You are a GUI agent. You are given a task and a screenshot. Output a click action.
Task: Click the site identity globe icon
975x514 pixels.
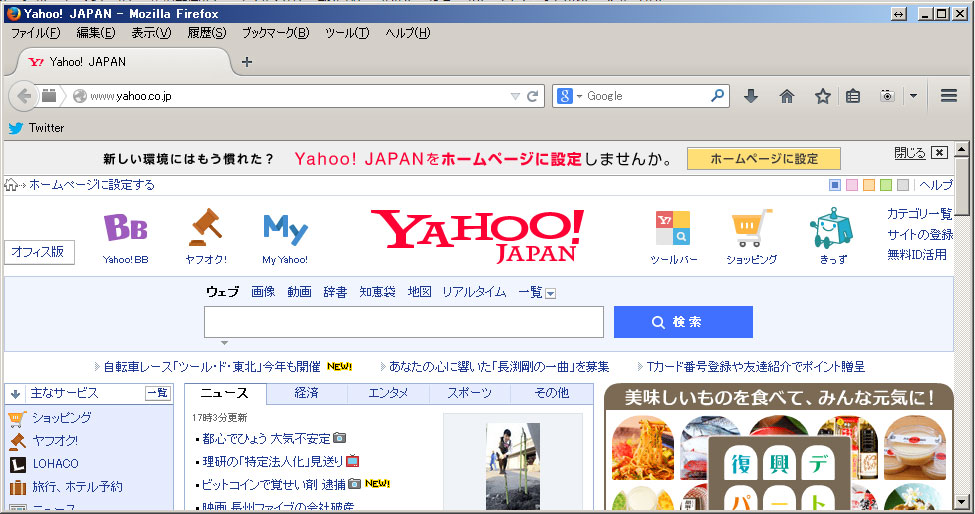coord(80,96)
